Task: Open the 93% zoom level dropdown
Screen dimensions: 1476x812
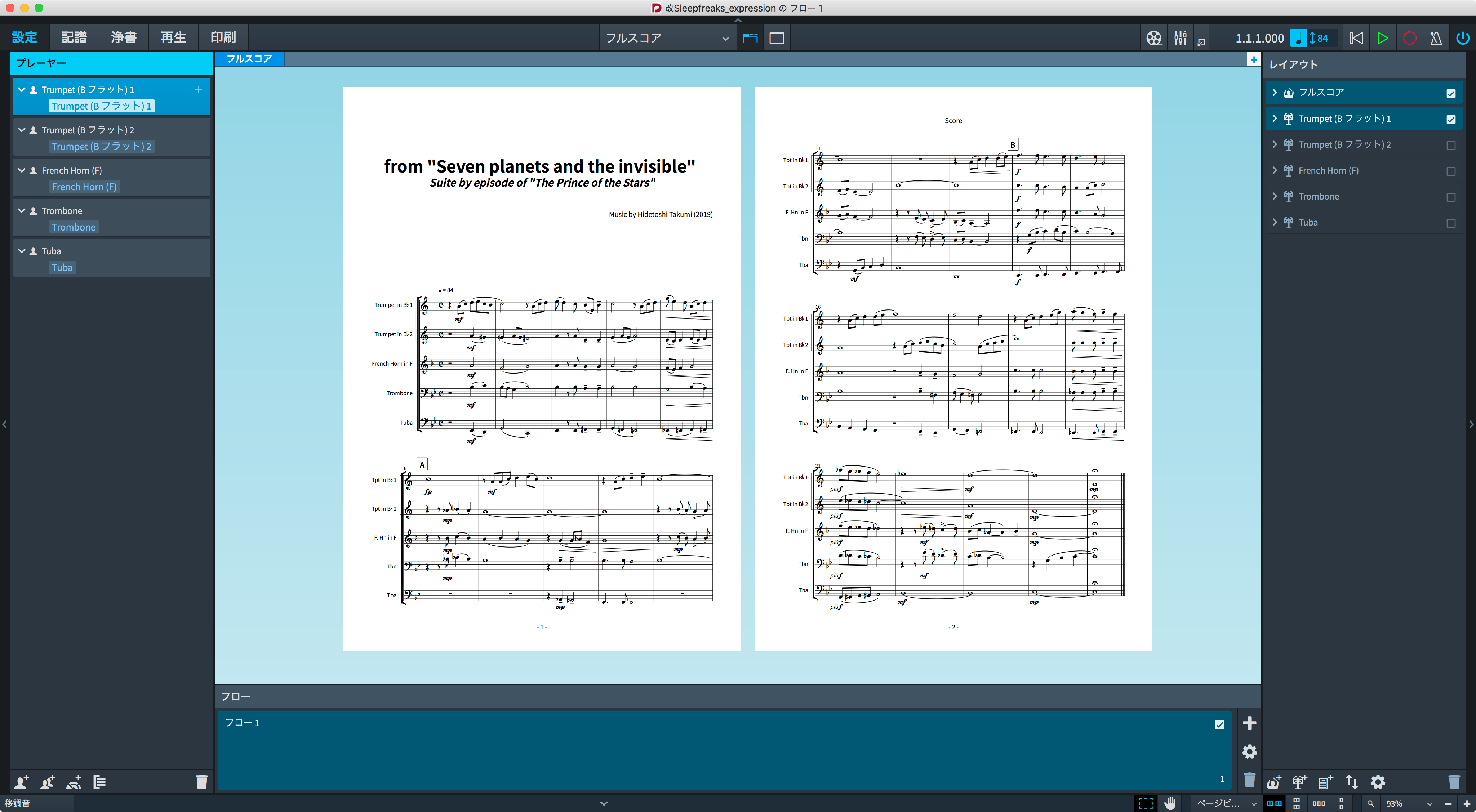Action: click(1408, 803)
